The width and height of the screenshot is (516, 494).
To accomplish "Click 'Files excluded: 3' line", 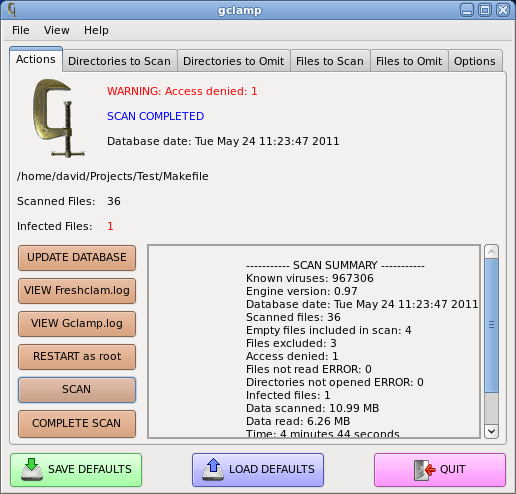I will click(x=291, y=343).
